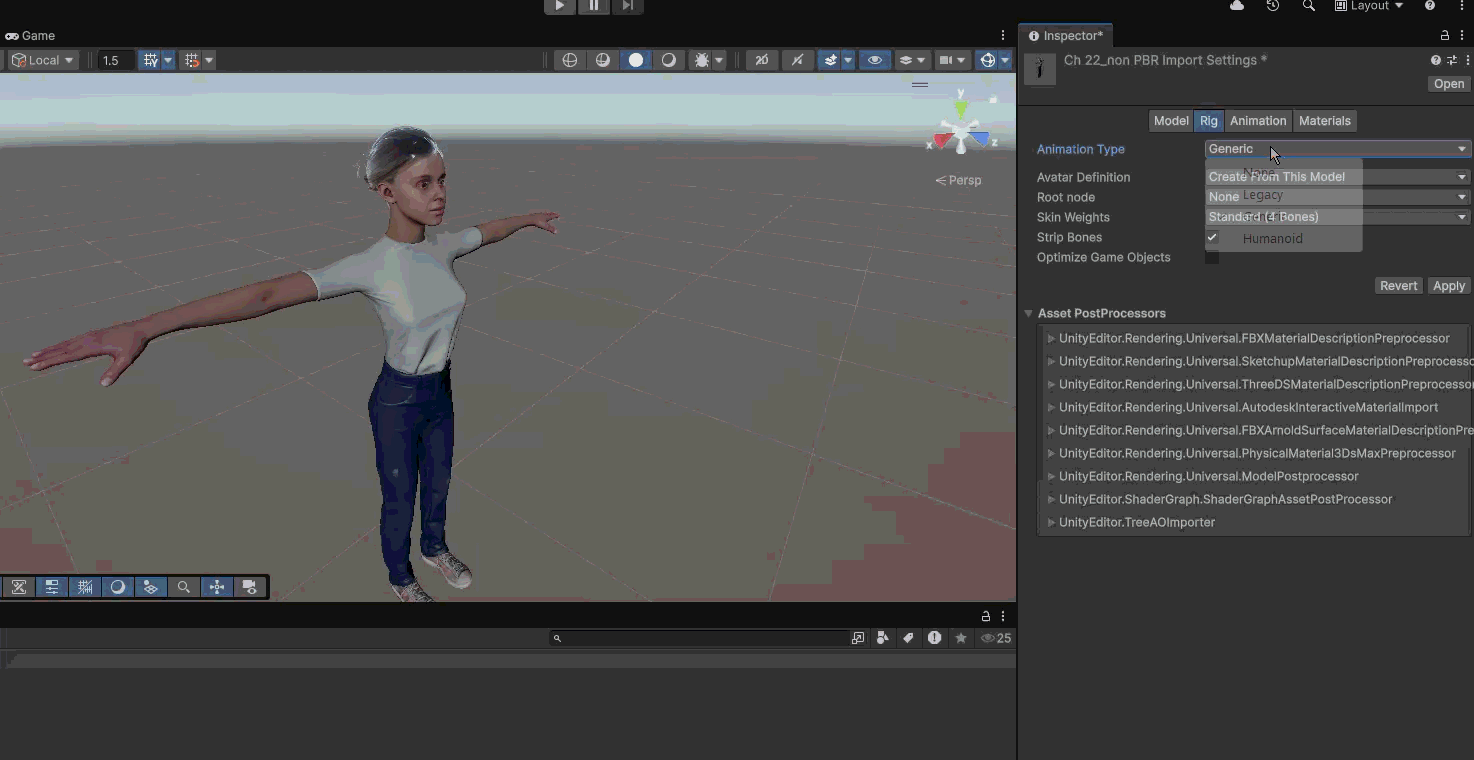Toggle grid visibility button in scene toolbar
Image resolution: width=1474 pixels, height=760 pixels.
click(150, 60)
